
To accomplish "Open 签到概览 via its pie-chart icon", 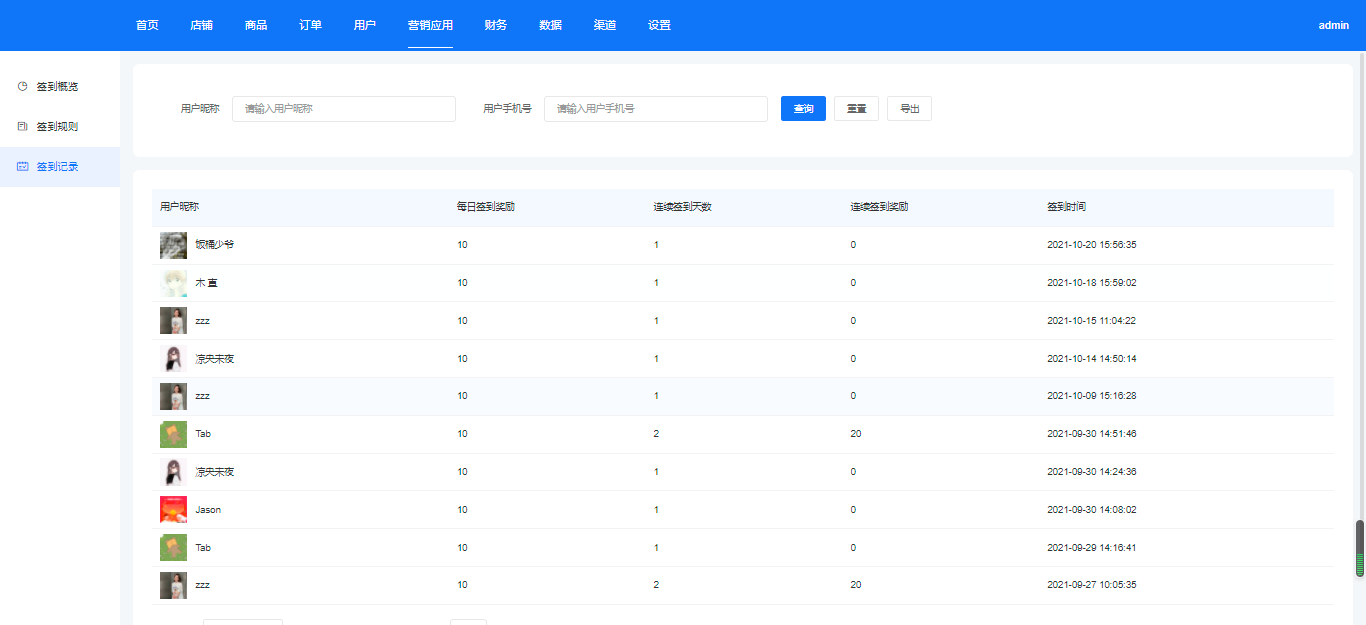I will click(22, 87).
